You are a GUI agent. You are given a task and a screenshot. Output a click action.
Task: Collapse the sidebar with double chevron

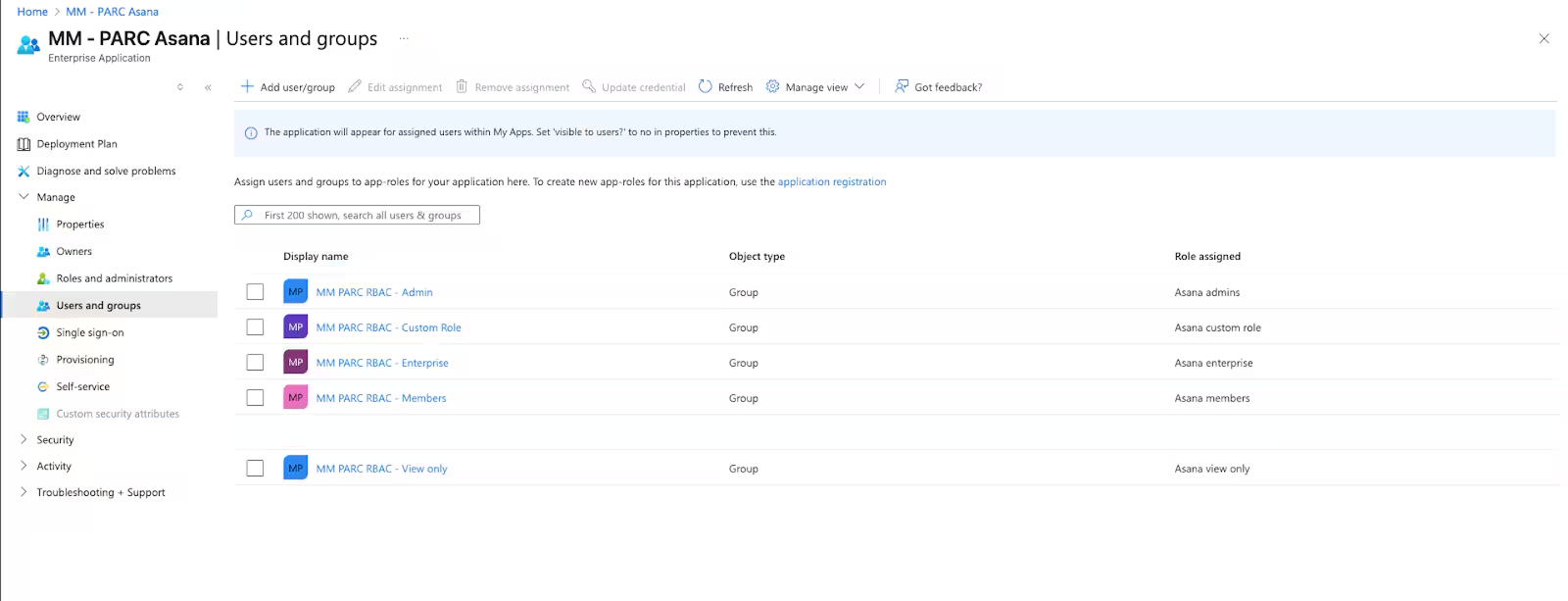tap(208, 87)
